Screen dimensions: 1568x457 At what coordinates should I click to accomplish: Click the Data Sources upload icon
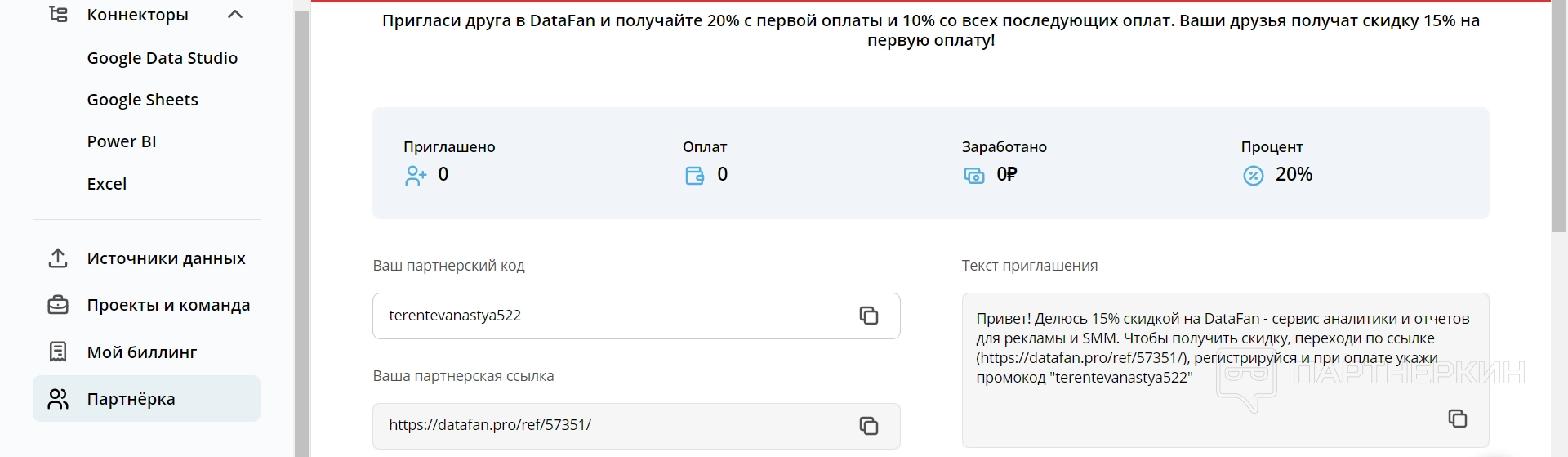58,258
